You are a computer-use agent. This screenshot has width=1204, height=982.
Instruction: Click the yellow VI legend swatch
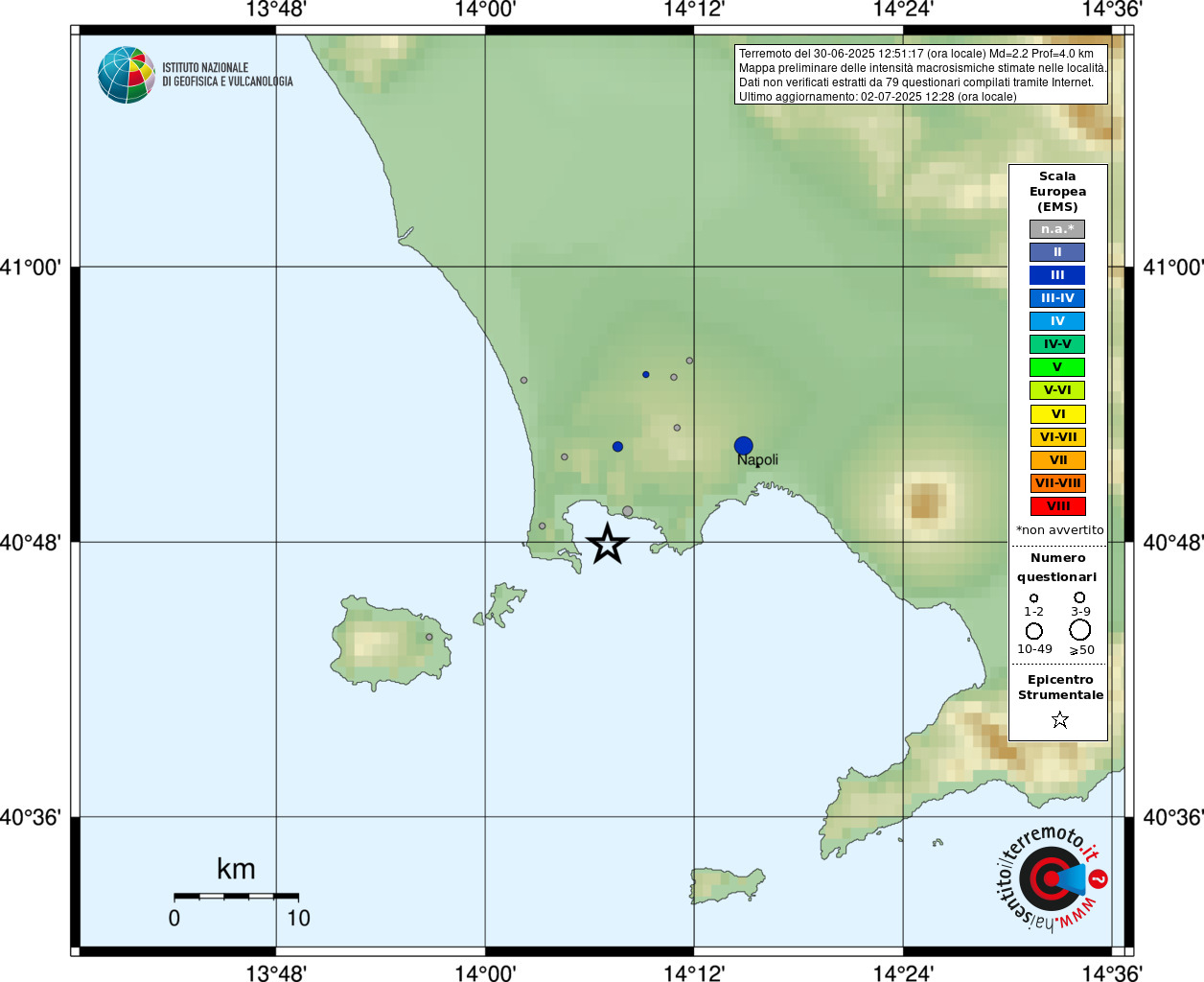(1057, 414)
